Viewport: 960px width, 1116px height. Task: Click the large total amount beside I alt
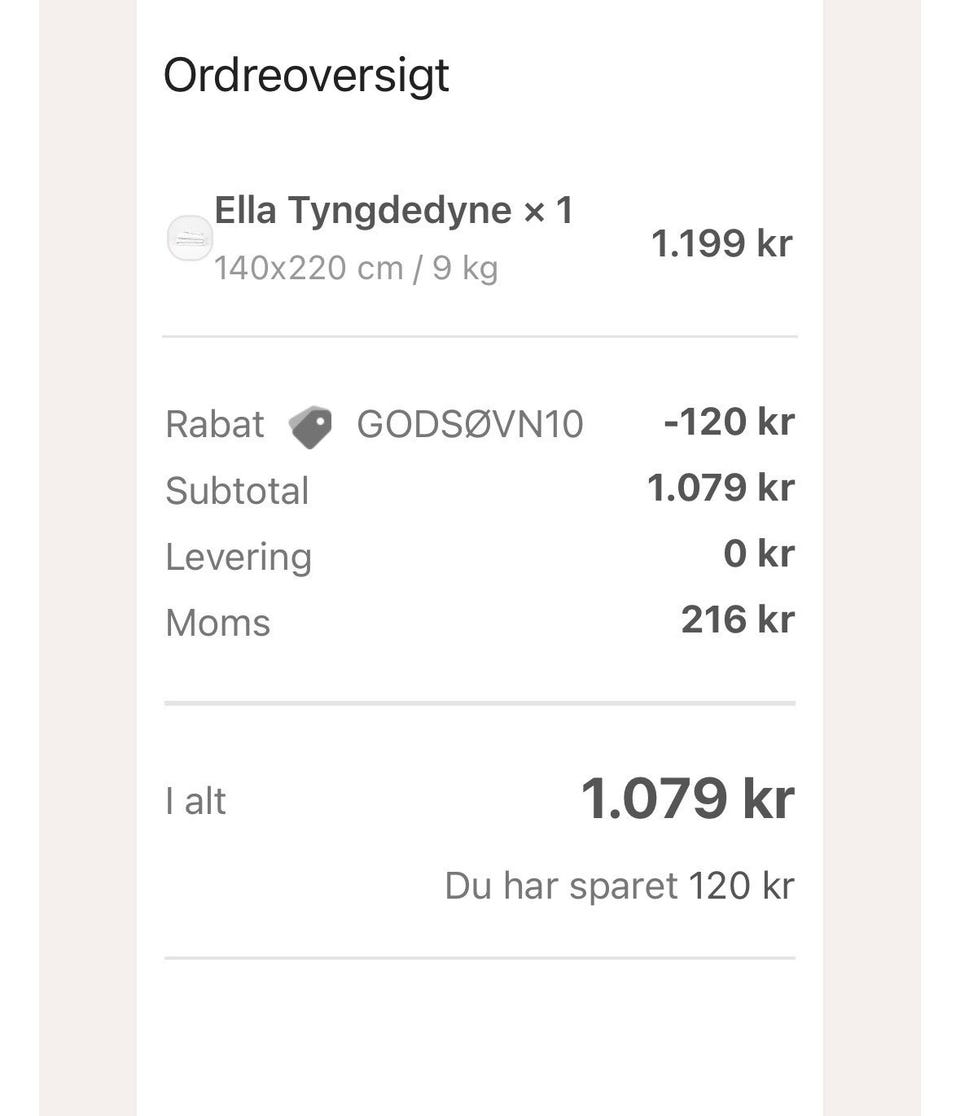click(x=687, y=800)
